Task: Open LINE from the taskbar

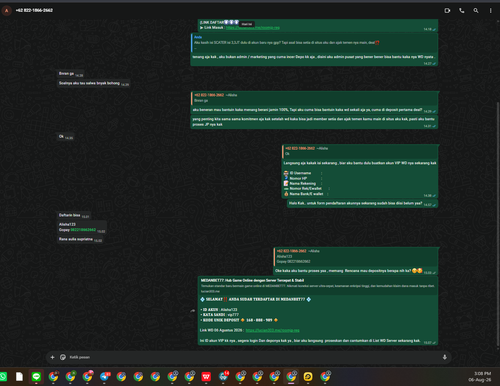Action: click(x=36, y=377)
